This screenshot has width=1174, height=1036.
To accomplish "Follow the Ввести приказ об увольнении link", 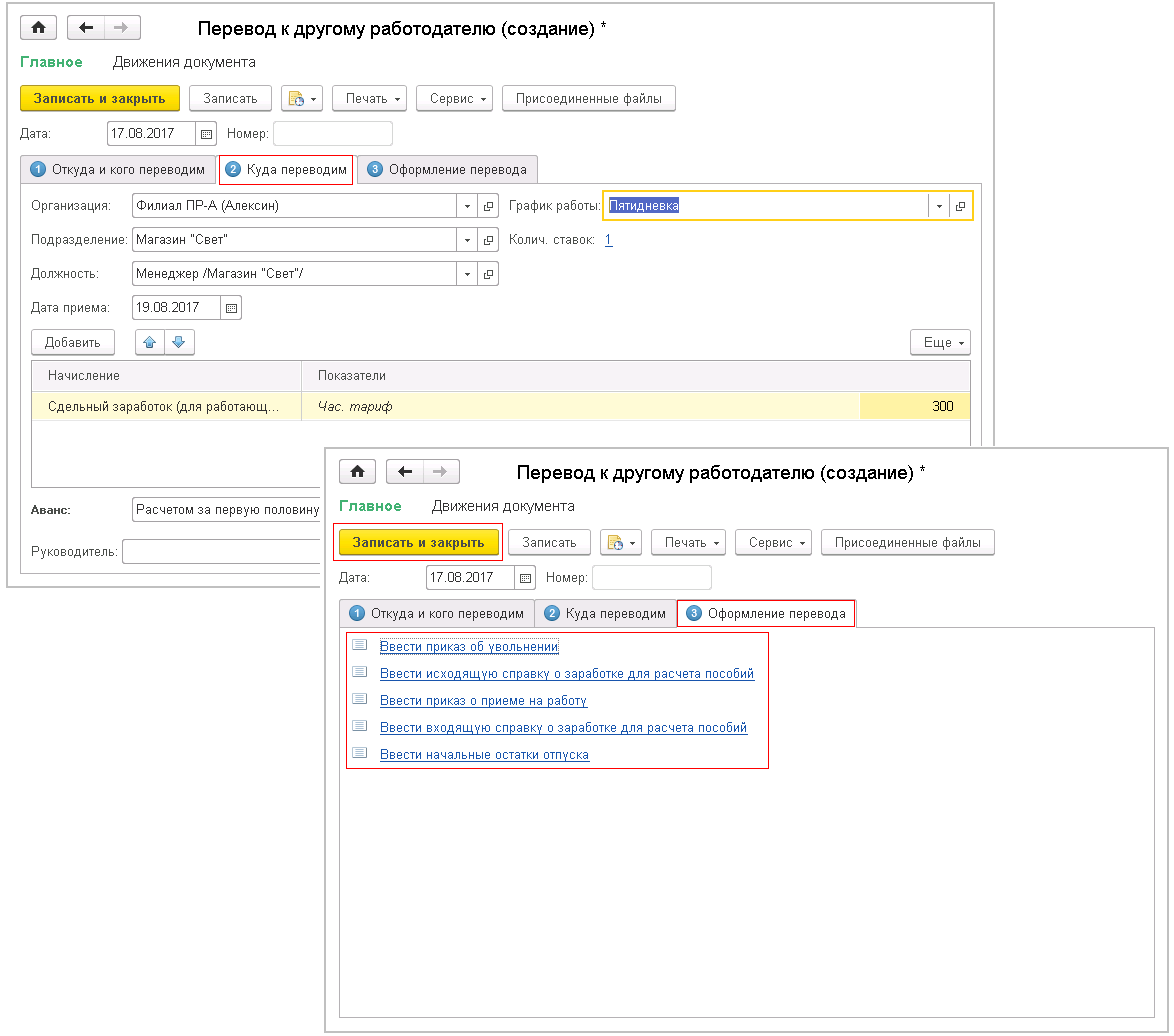I will pyautogui.click(x=469, y=647).
